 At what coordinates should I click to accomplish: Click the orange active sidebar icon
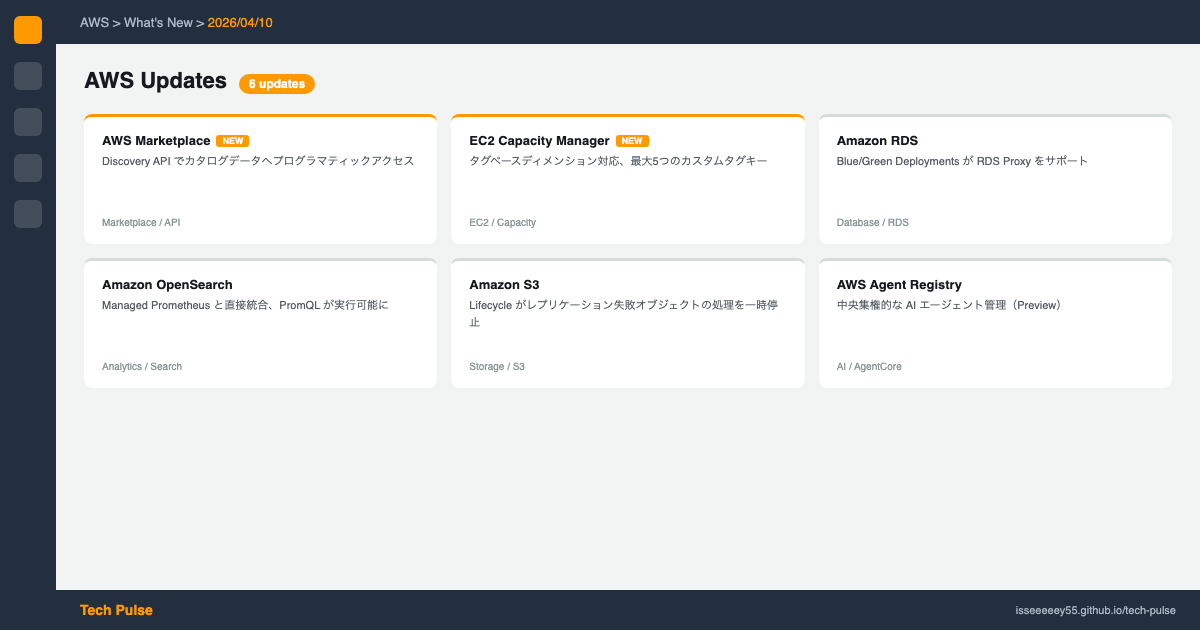[28, 30]
